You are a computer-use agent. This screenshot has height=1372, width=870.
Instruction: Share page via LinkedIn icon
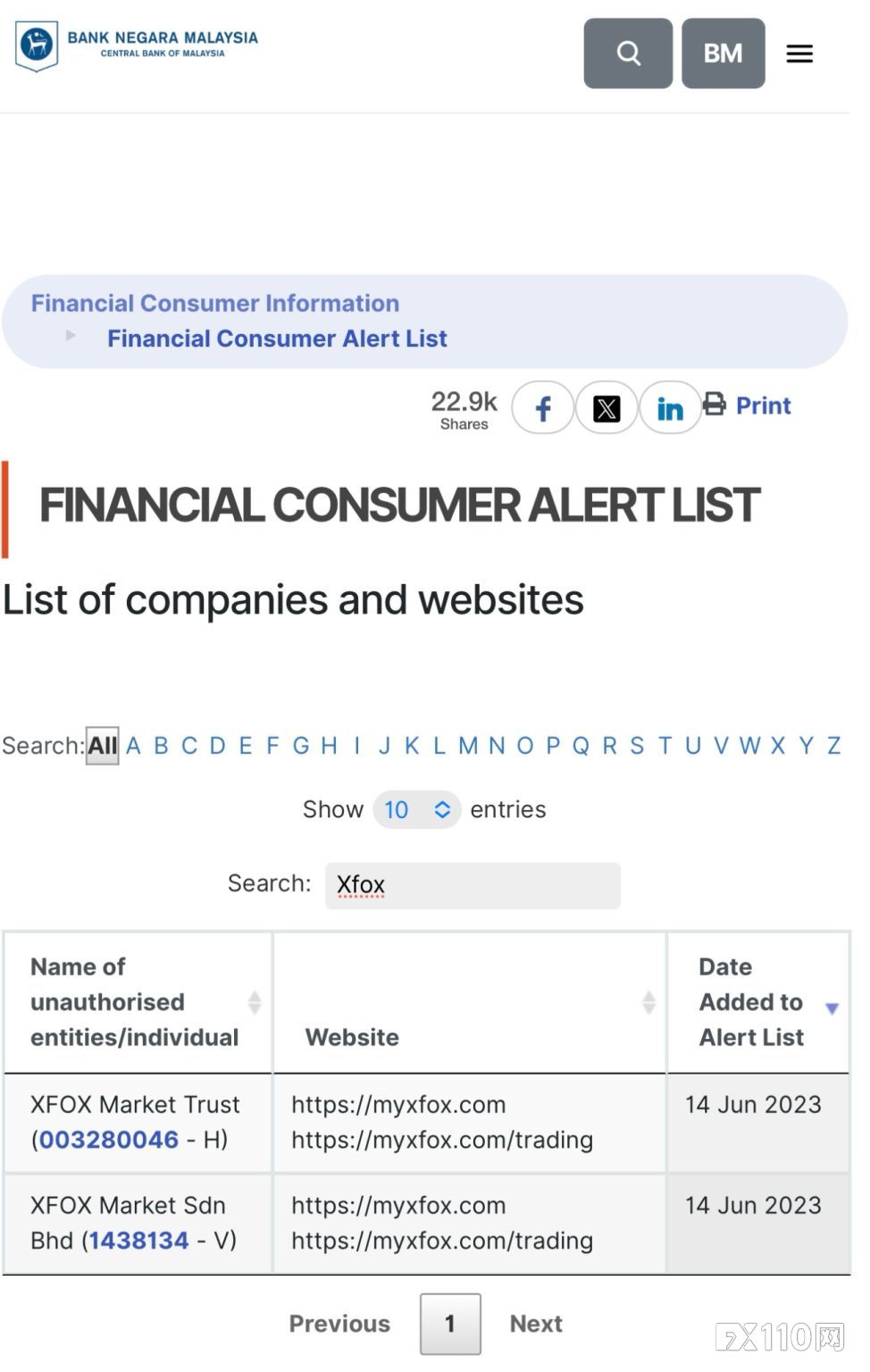[x=670, y=408]
